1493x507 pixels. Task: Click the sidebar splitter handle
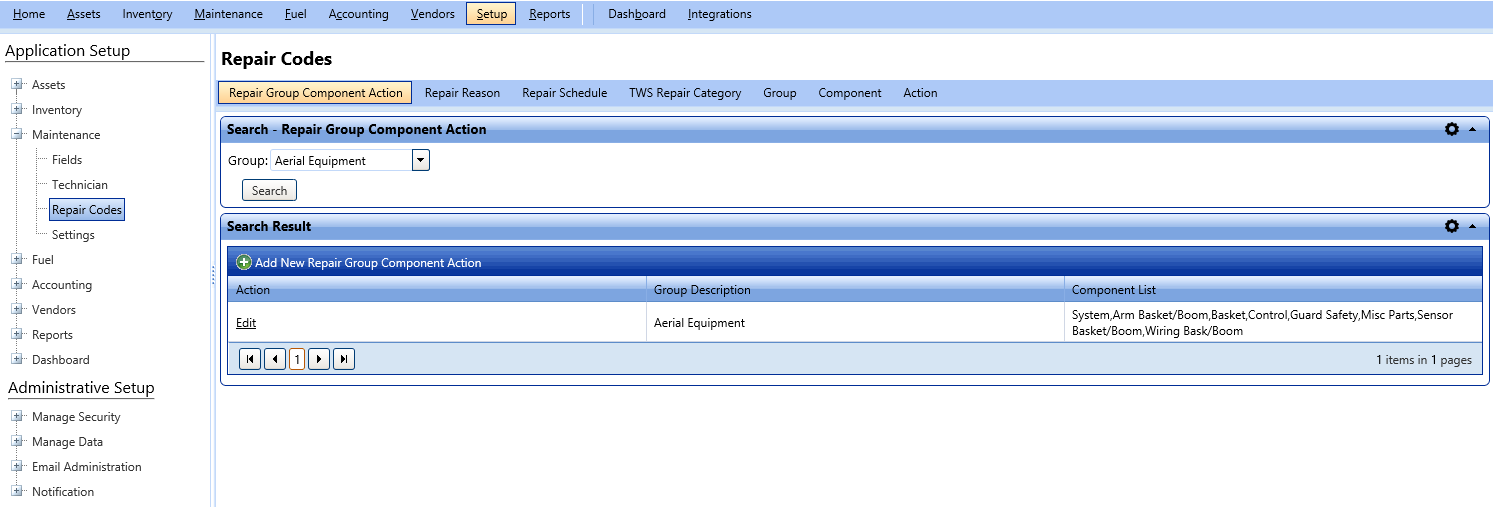point(213,275)
